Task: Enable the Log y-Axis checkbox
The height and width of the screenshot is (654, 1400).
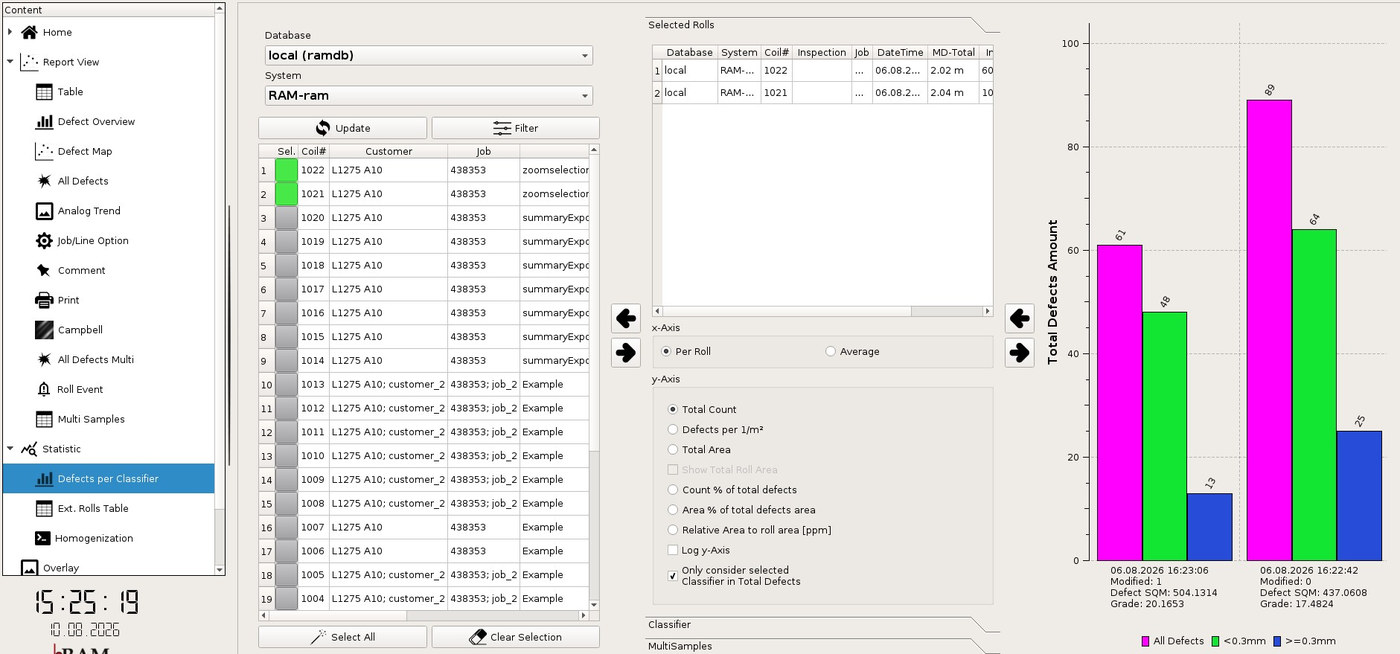Action: tap(673, 550)
